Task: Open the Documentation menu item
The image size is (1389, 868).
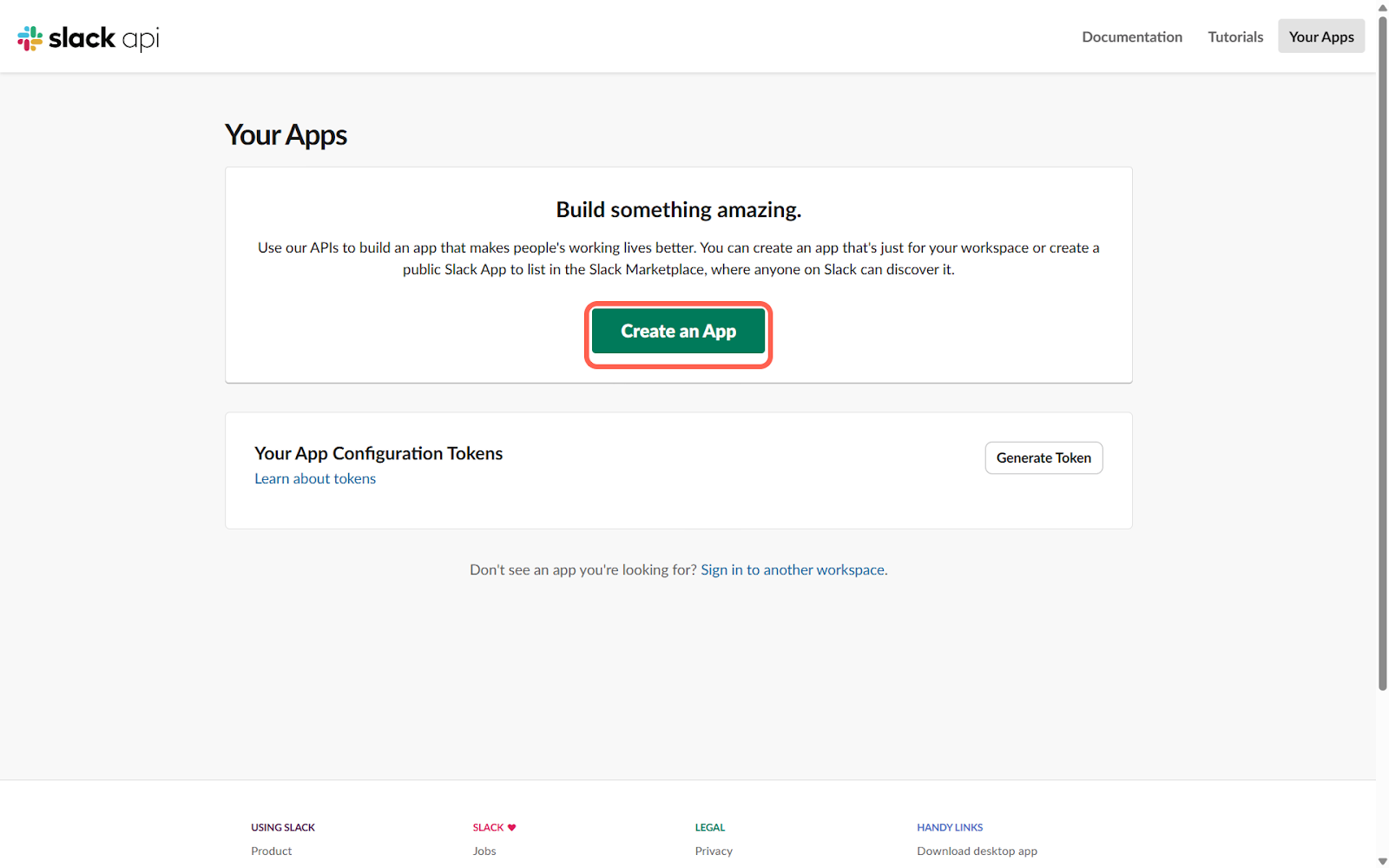Action: click(x=1131, y=36)
